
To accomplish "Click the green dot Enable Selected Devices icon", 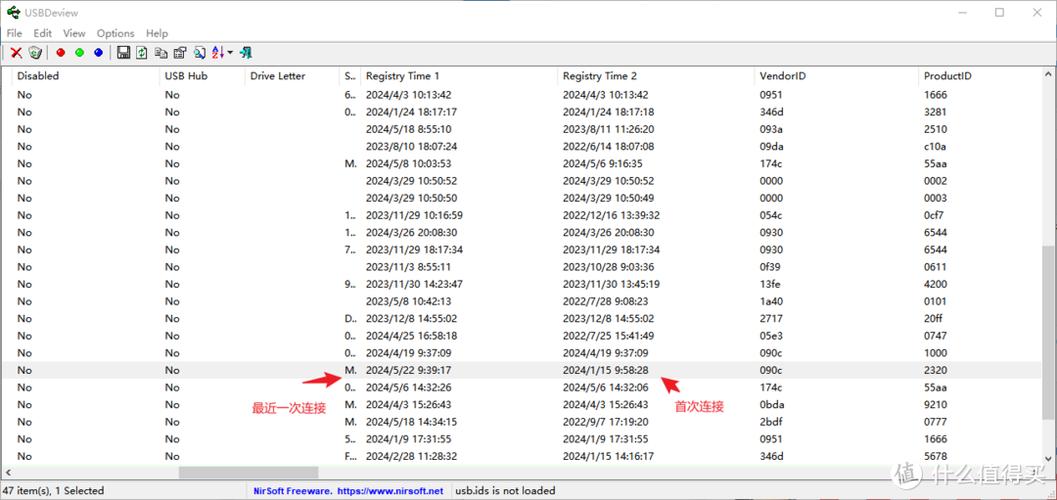I will click(x=80, y=53).
